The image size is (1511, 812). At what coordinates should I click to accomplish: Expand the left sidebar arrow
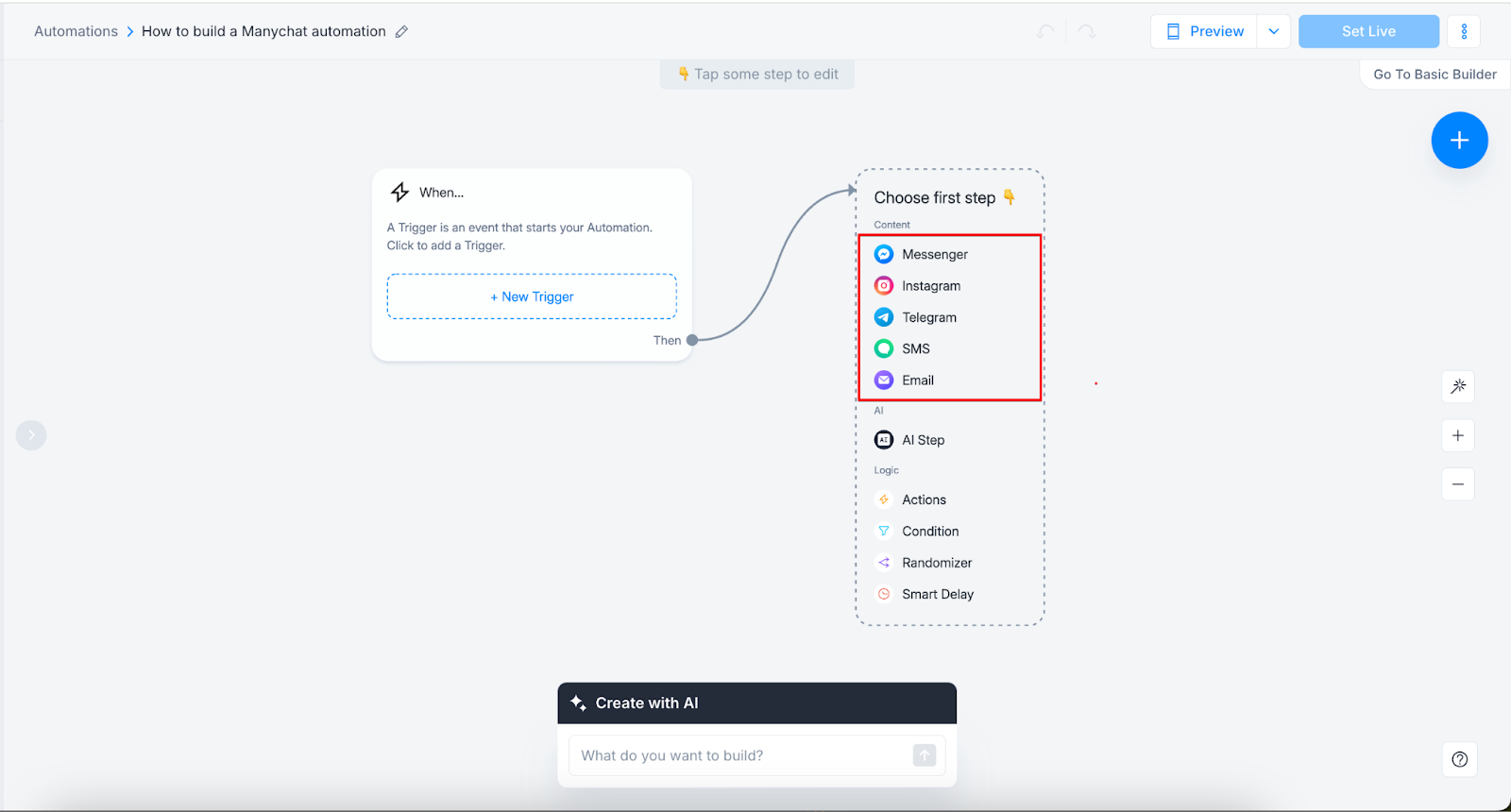31,435
